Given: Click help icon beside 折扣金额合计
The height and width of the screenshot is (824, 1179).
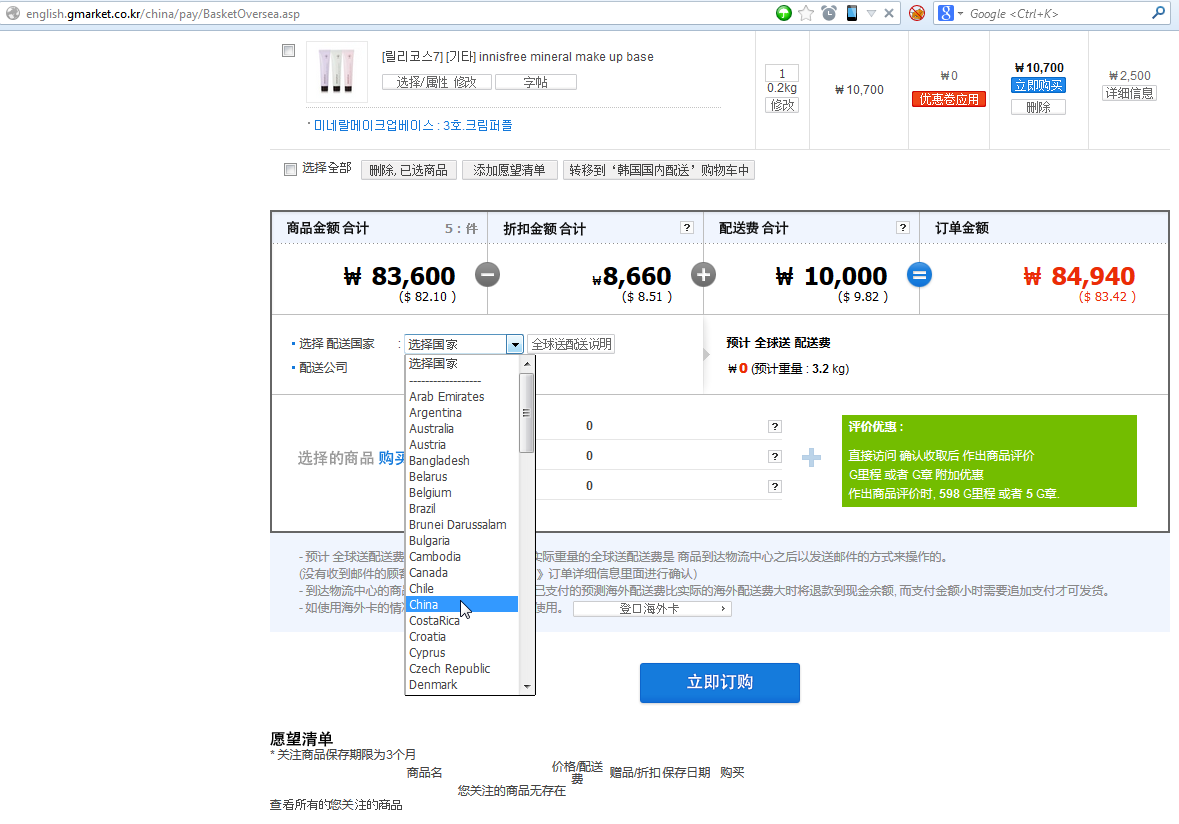Looking at the screenshot, I should click(x=686, y=227).
